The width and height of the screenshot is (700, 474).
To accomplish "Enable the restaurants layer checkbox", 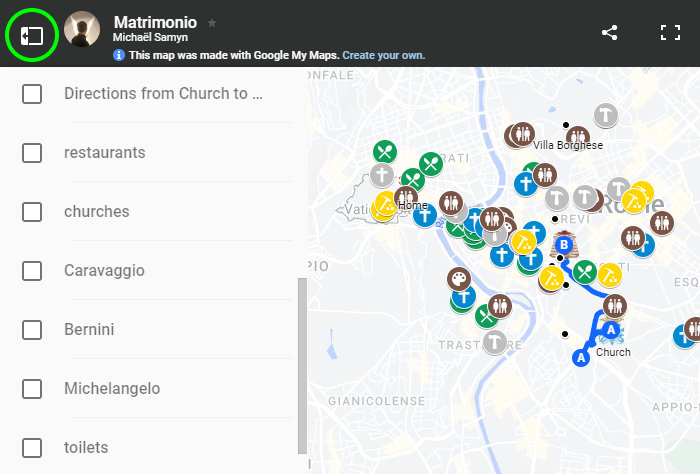I will (x=32, y=153).
